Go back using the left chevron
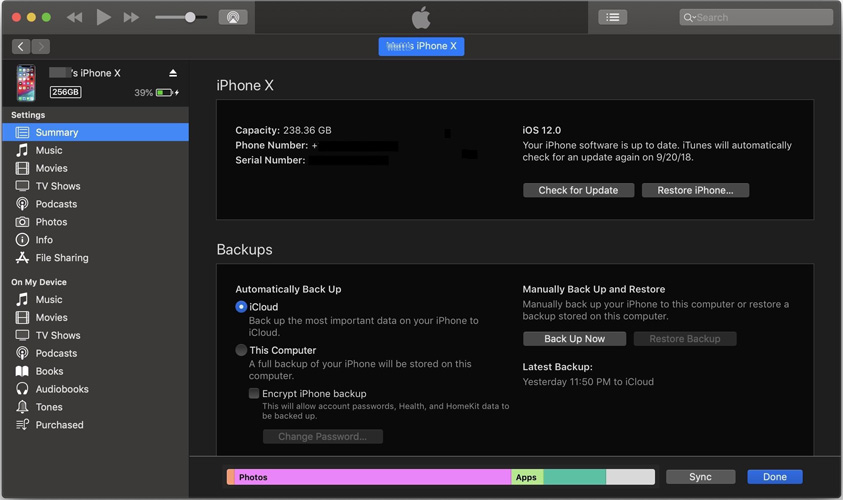Image resolution: width=843 pixels, height=500 pixels. [x=20, y=46]
